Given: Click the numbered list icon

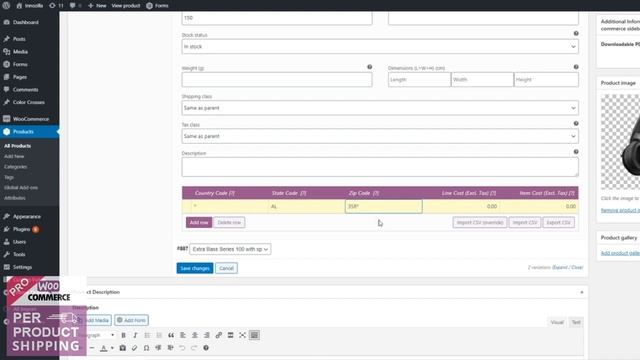Looking at the screenshot, I should (x=159, y=335).
